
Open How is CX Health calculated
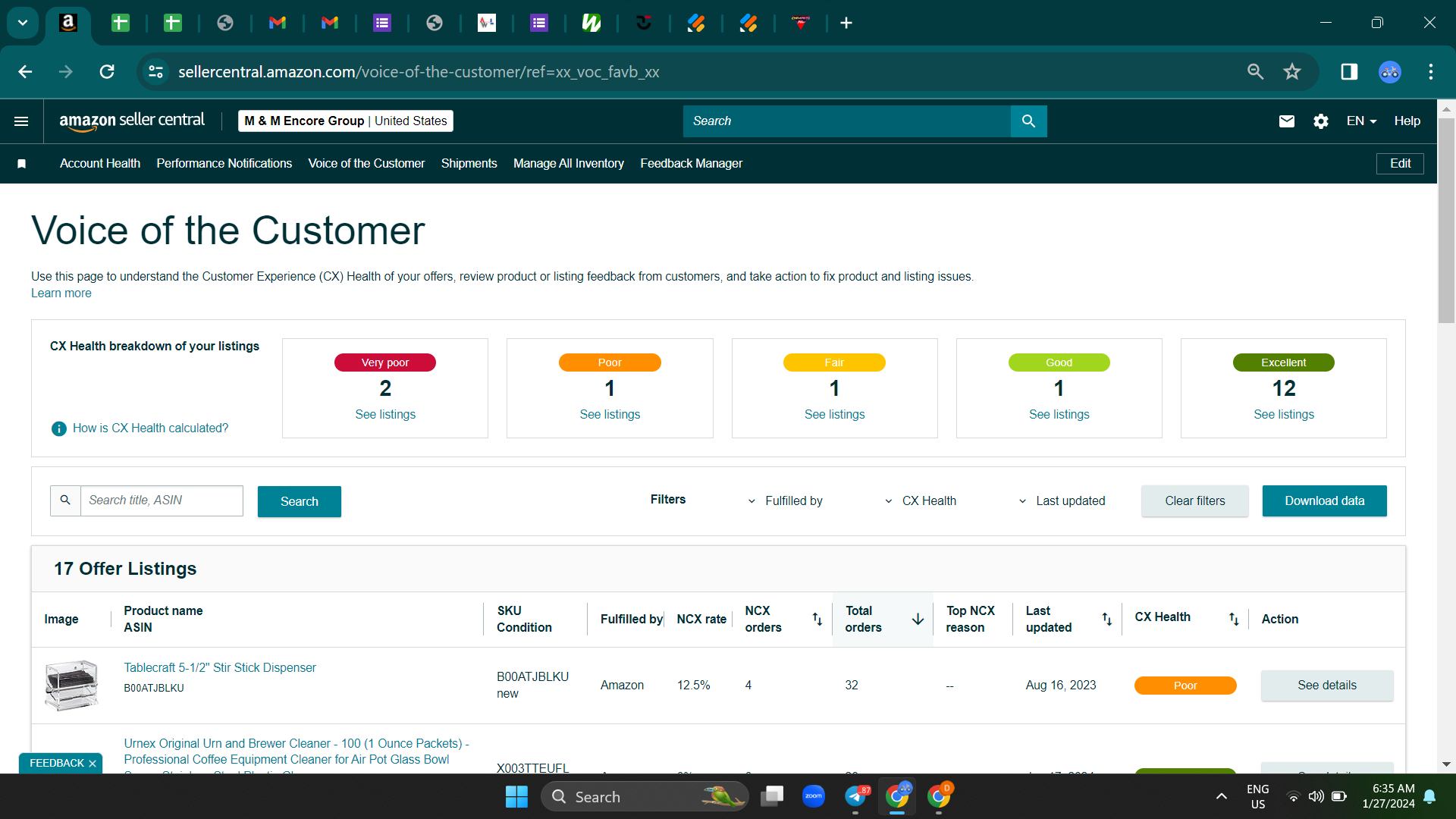[150, 428]
